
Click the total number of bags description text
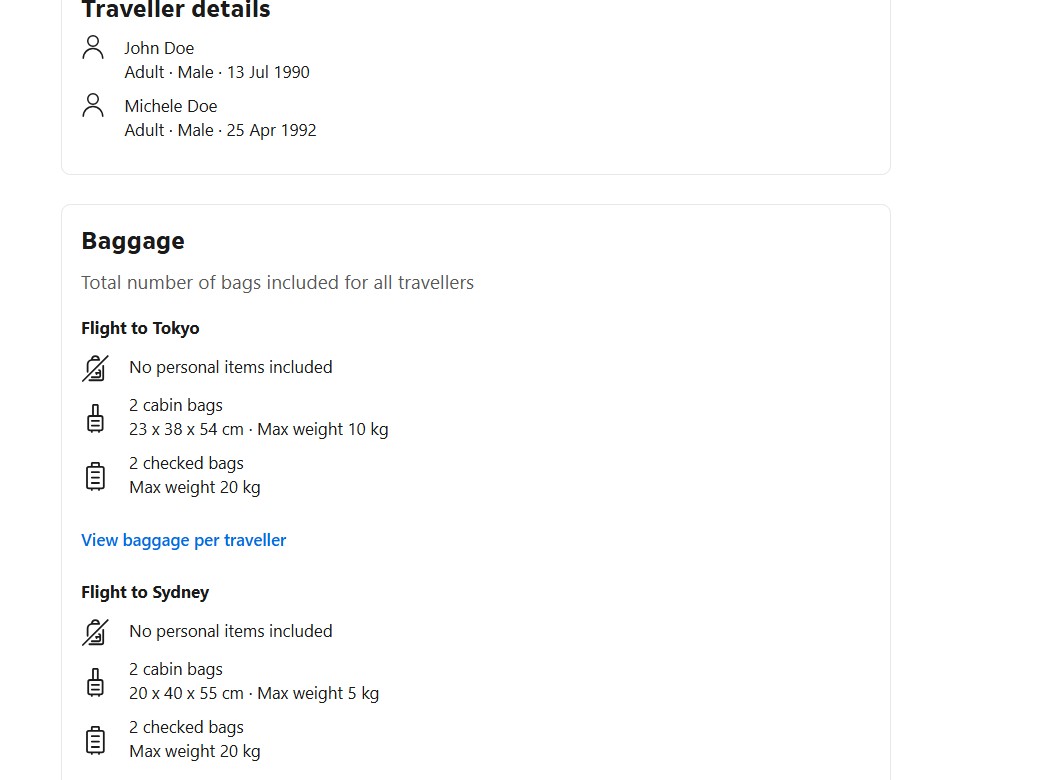(278, 283)
